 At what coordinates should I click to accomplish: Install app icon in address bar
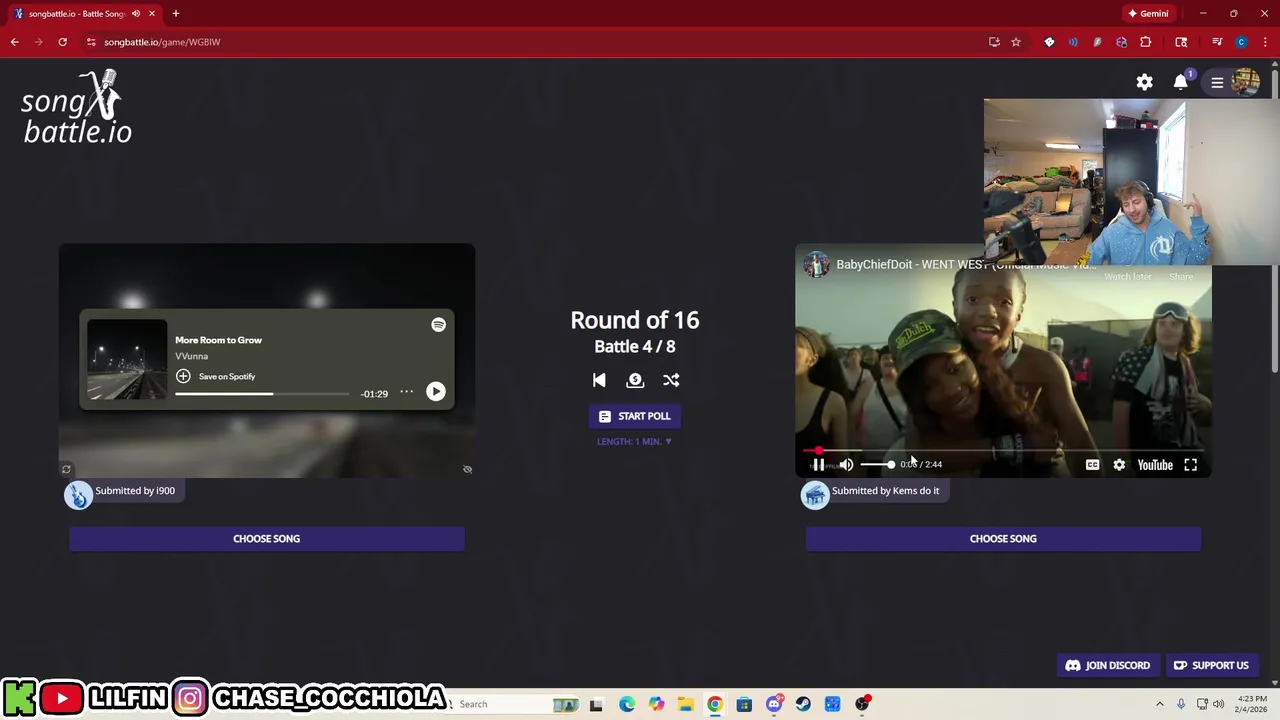point(994,42)
